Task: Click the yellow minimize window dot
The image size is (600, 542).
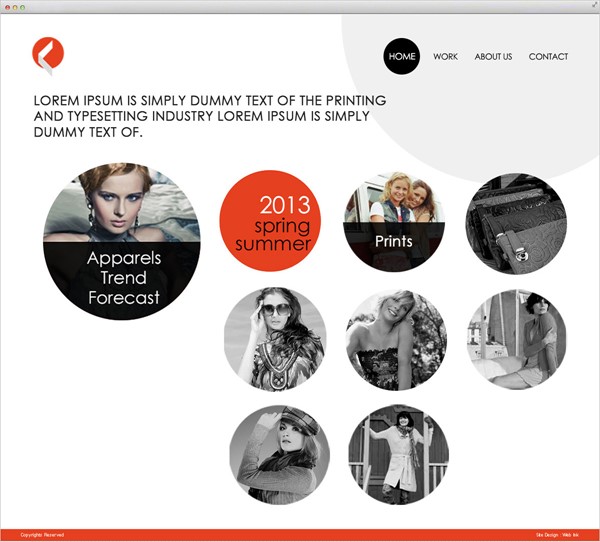Action: point(15,7)
